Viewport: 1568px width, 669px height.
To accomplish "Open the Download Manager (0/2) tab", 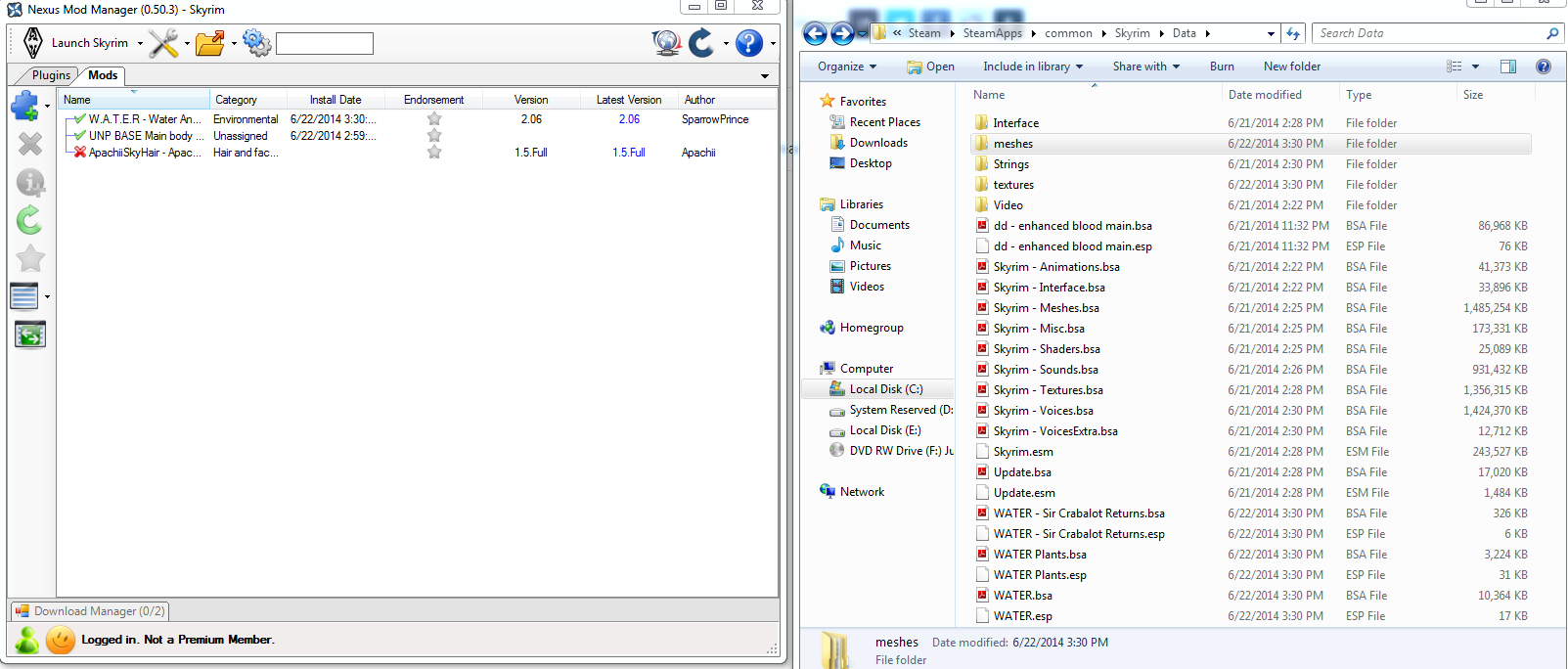I will pos(90,611).
